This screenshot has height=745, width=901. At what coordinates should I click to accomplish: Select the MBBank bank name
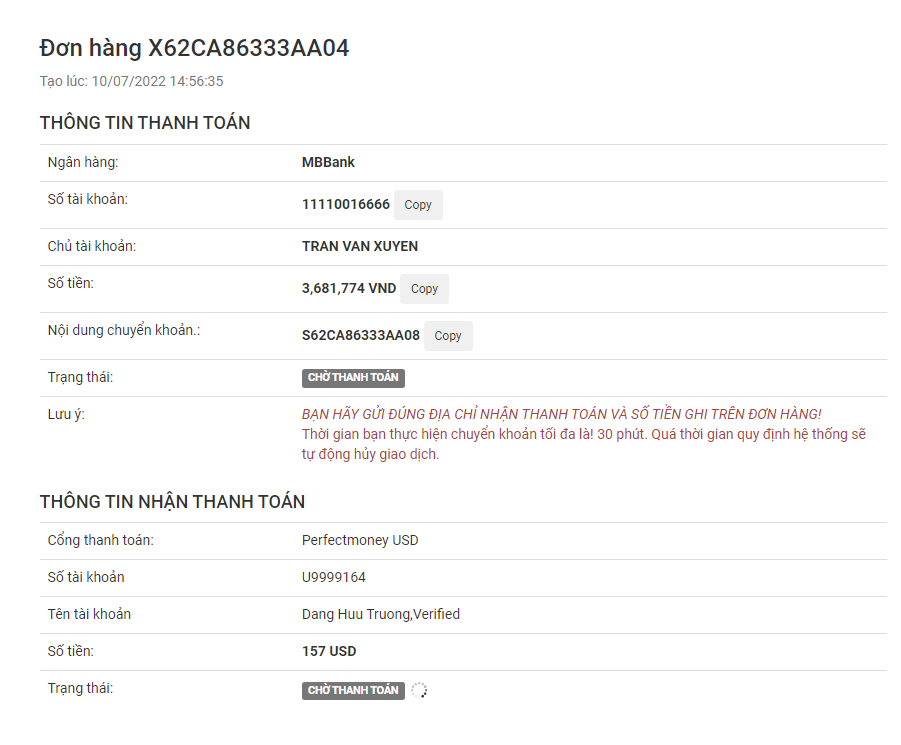(x=328, y=162)
